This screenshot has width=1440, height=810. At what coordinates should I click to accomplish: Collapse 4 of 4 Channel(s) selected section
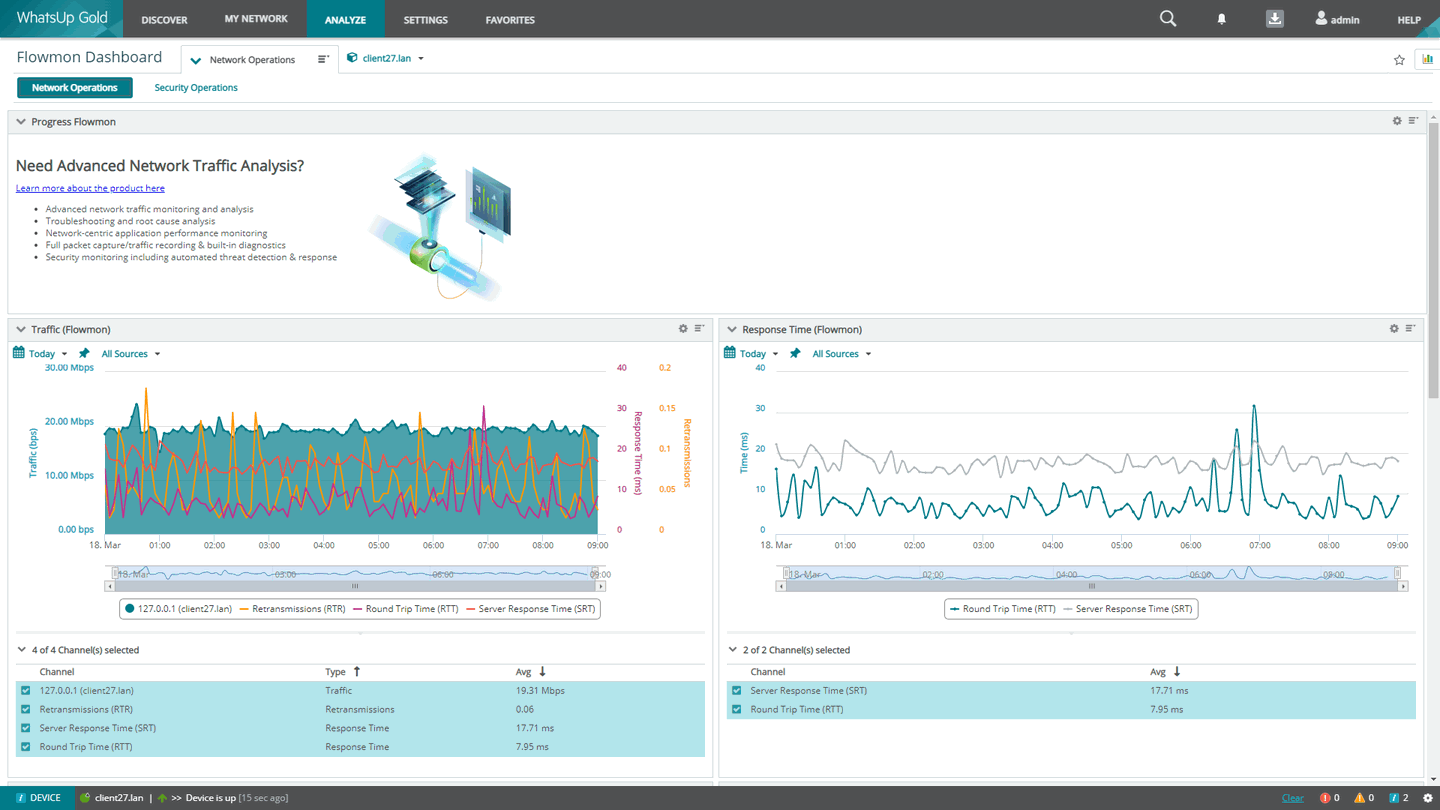click(x=22, y=650)
